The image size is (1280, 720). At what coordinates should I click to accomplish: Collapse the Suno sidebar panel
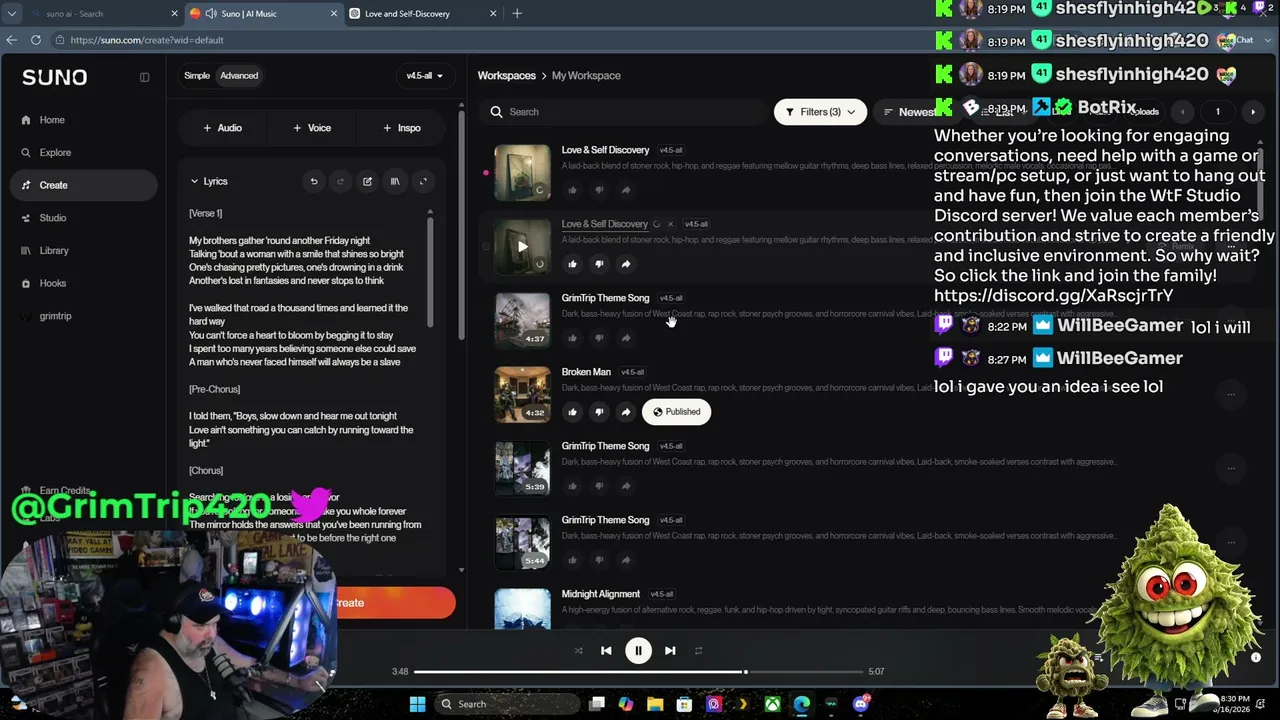coord(144,77)
